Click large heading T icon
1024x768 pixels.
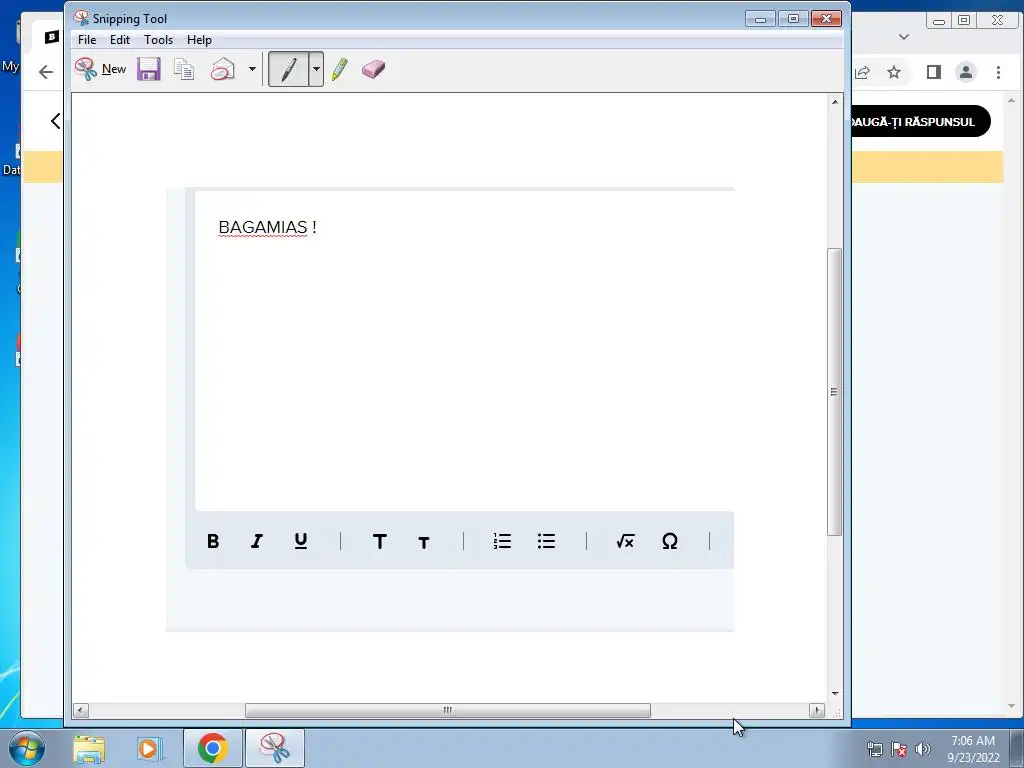(x=379, y=541)
